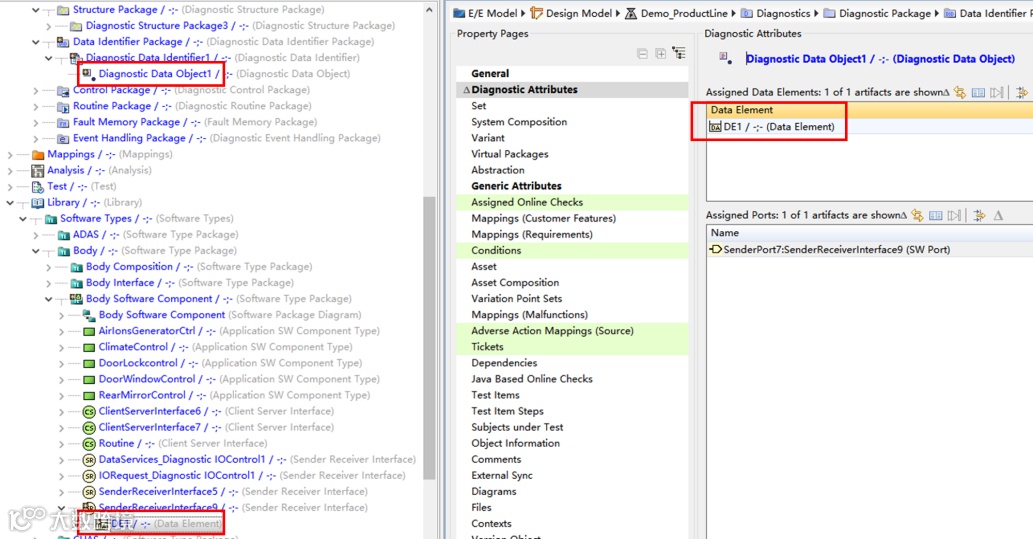
Task: Click the column layout icon for Assigned Ports
Action: pos(935,215)
